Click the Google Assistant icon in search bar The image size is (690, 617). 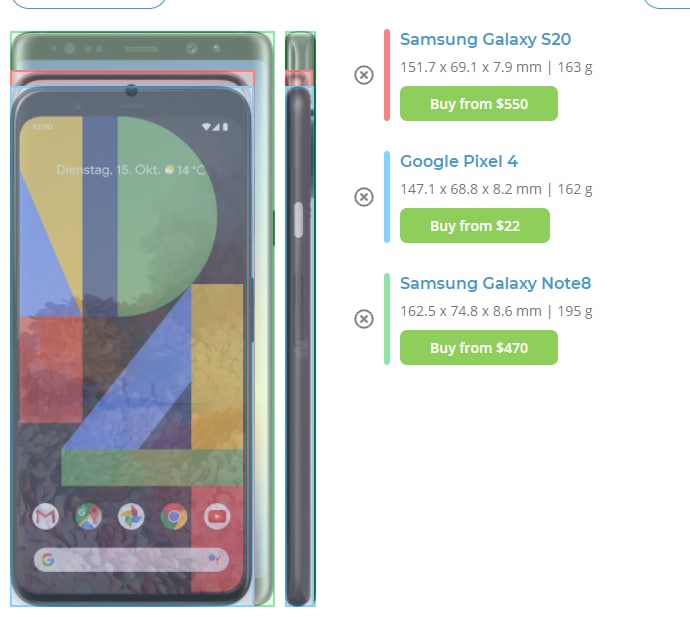point(214,560)
